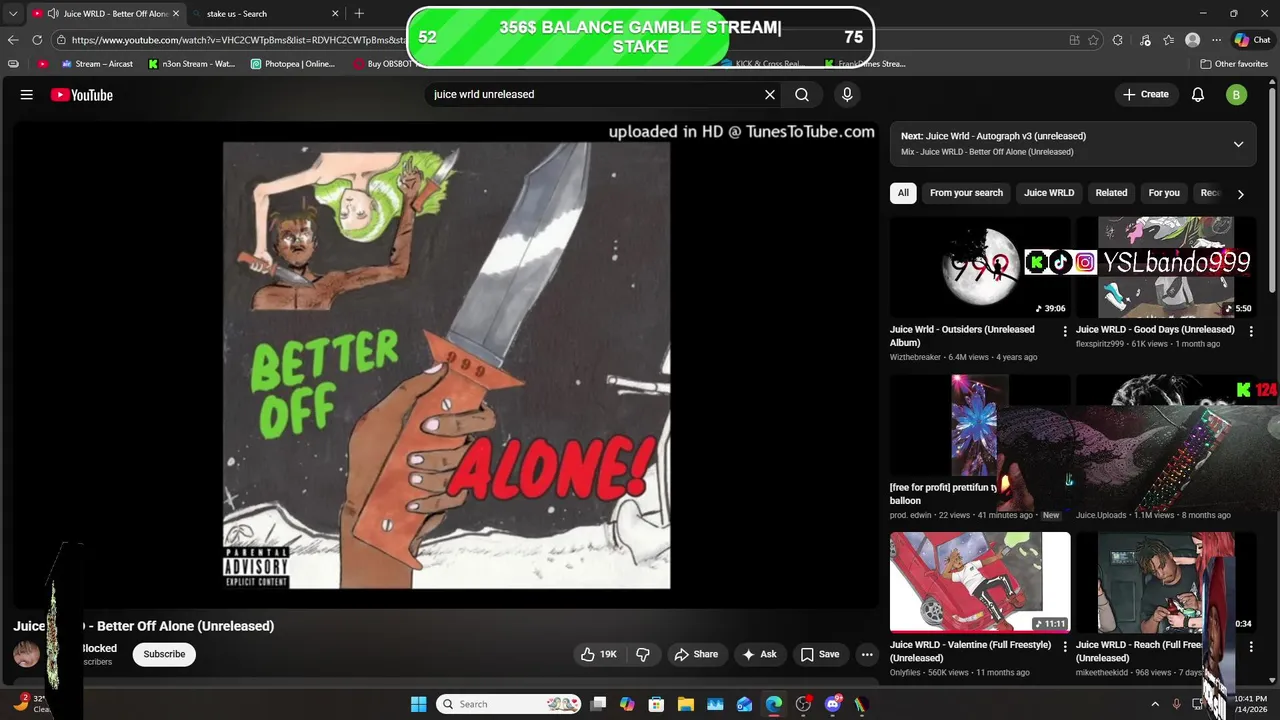
Task: Open Photopea Online bookmark
Action: 293,63
